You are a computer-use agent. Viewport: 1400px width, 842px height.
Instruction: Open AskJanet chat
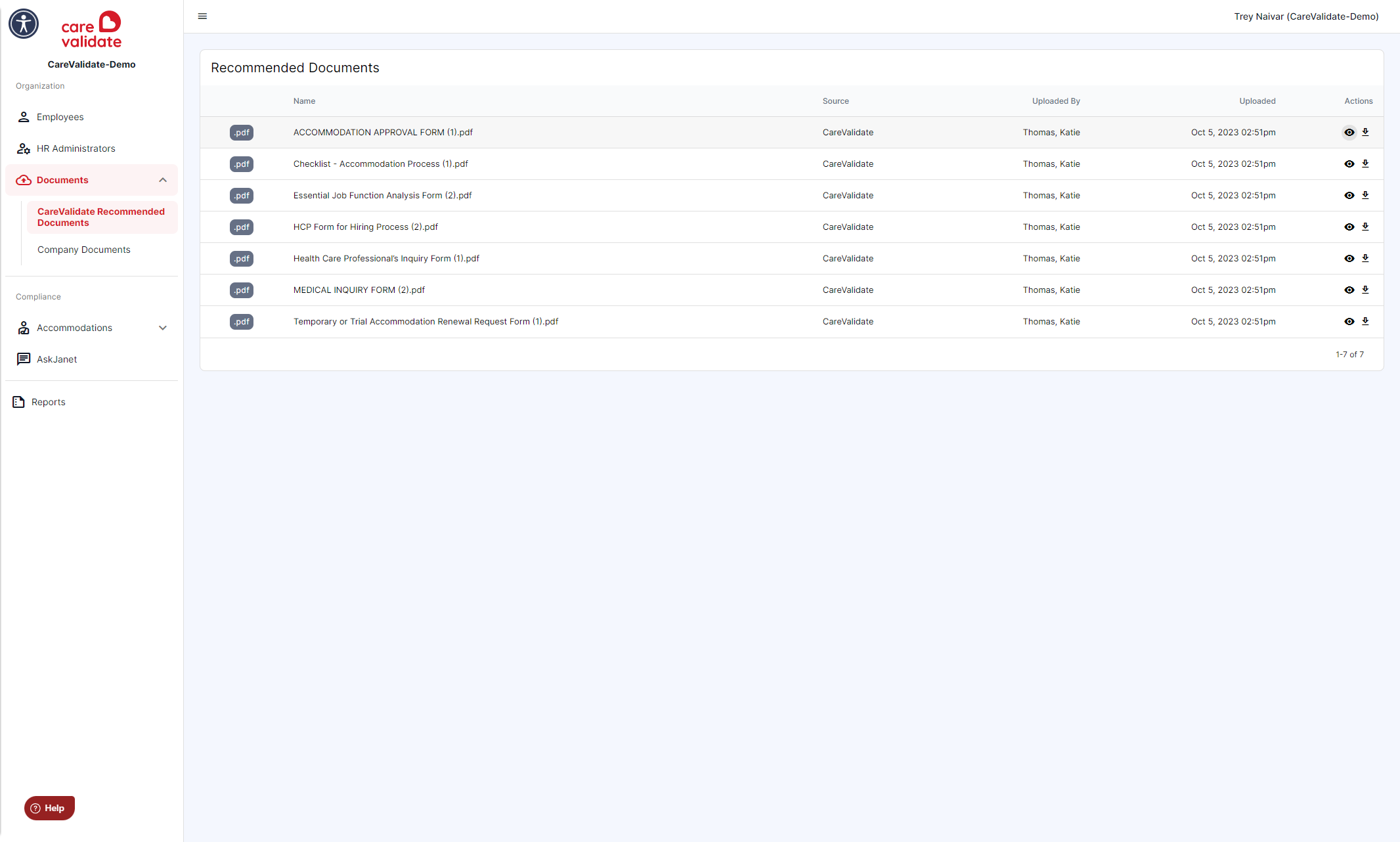coord(91,359)
